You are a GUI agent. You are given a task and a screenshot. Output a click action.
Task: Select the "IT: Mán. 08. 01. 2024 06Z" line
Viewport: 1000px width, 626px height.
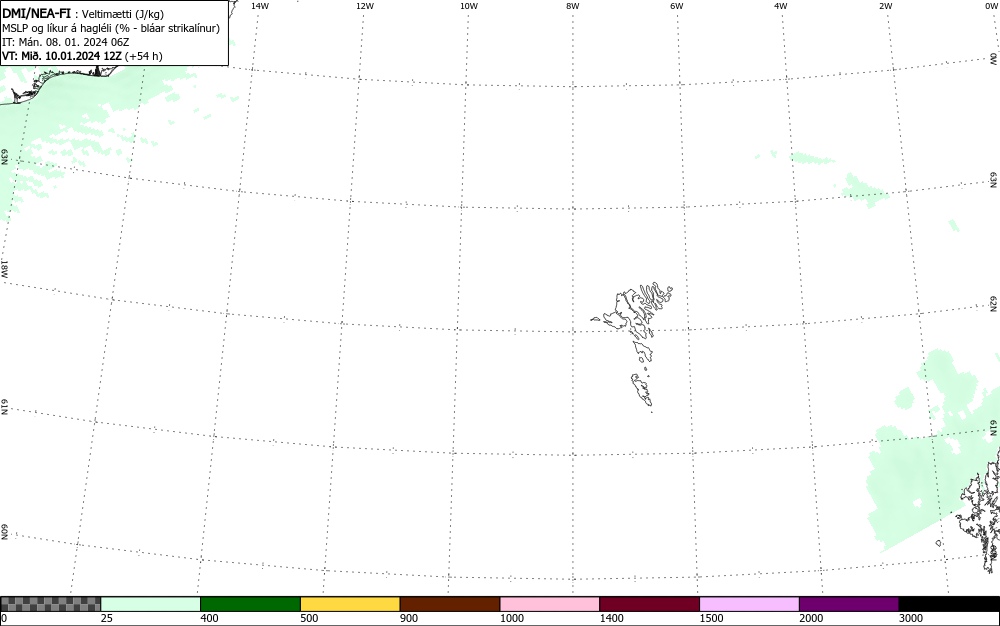pos(66,42)
